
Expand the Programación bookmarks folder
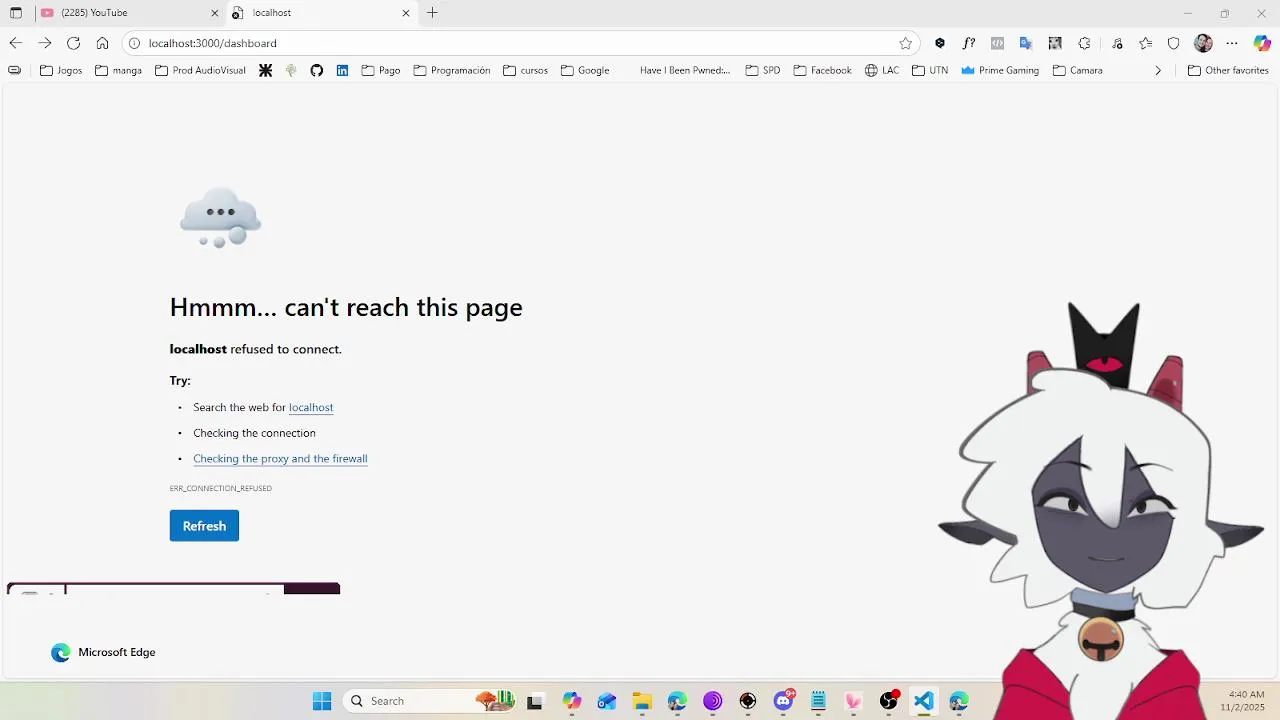(x=452, y=70)
